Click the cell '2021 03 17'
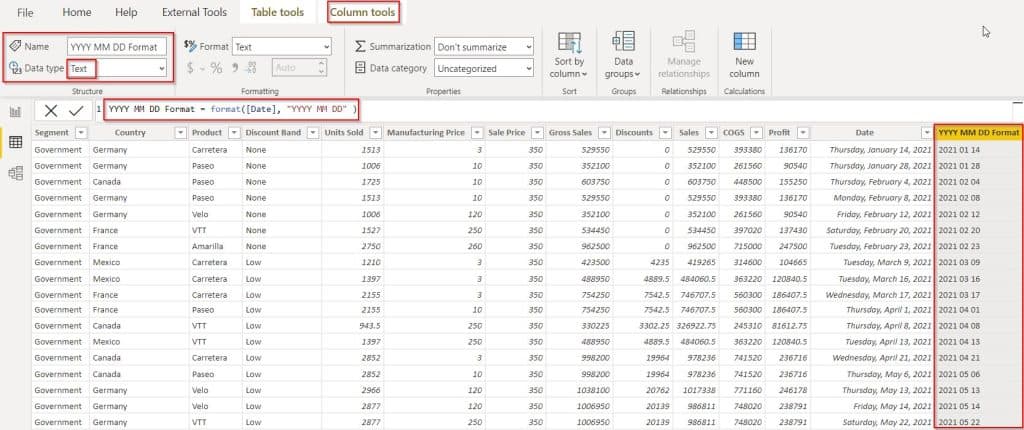The width and height of the screenshot is (1024, 430). coord(978,295)
